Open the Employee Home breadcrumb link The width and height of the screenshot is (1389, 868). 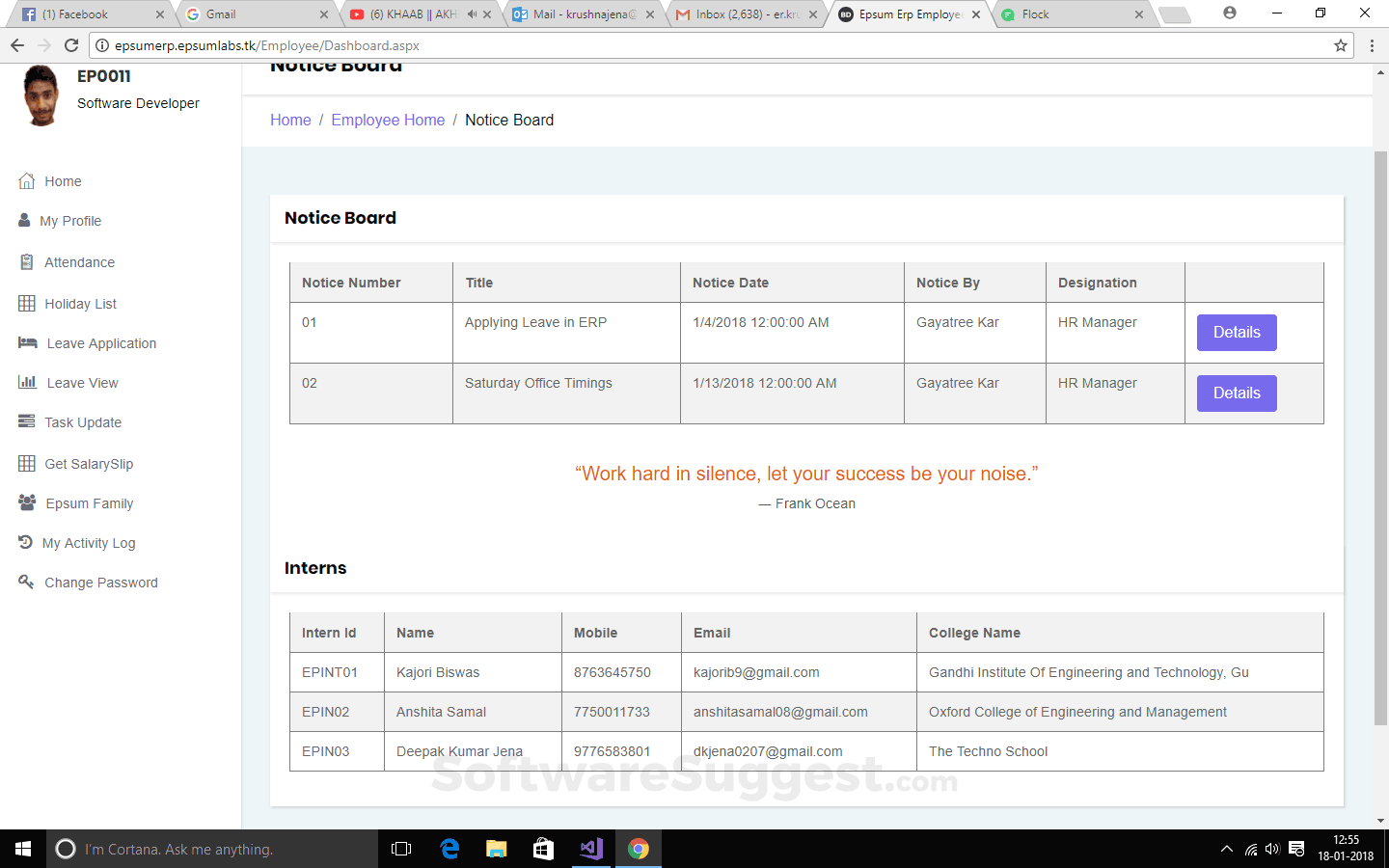(388, 120)
